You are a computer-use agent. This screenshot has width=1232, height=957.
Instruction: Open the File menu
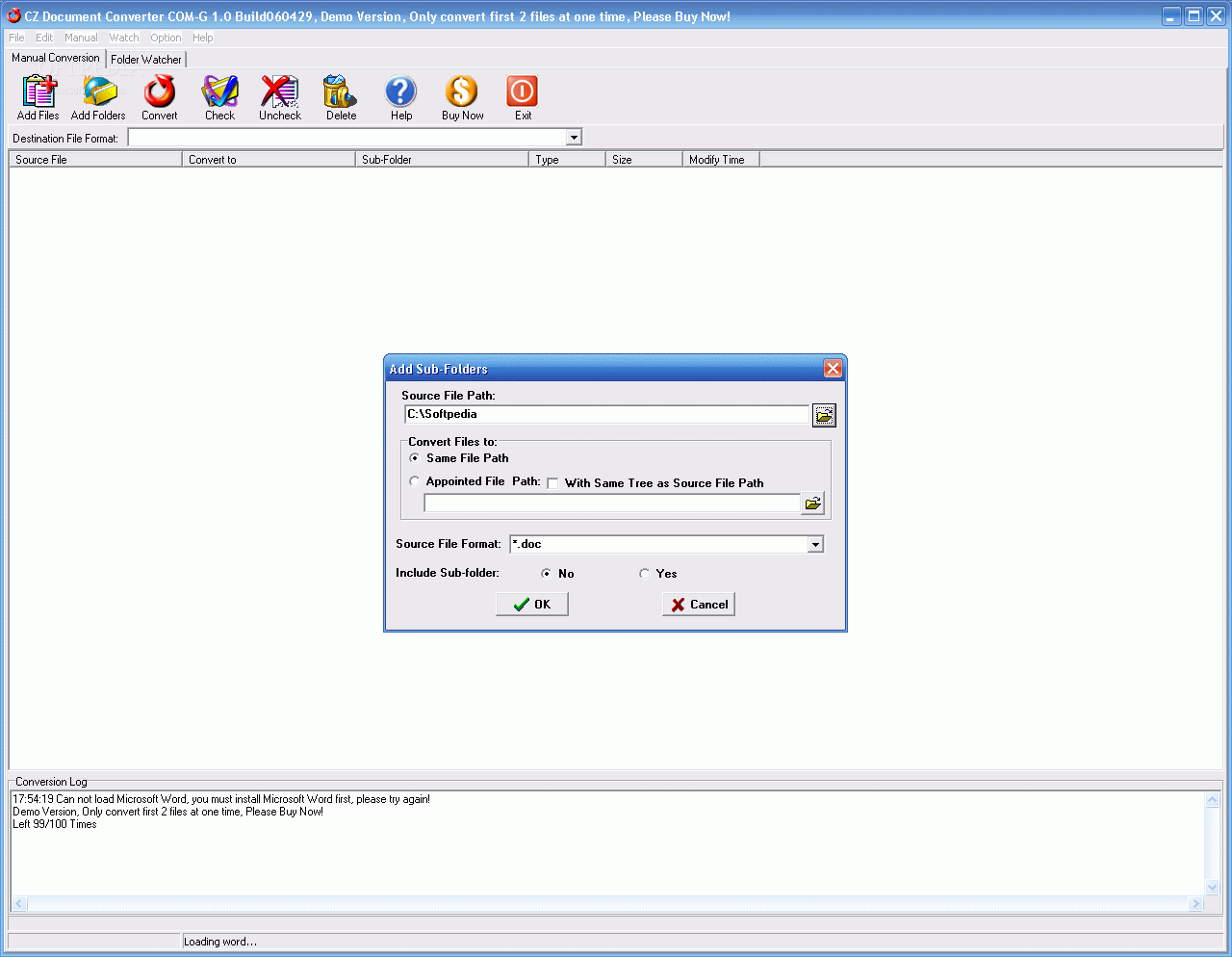[16, 38]
